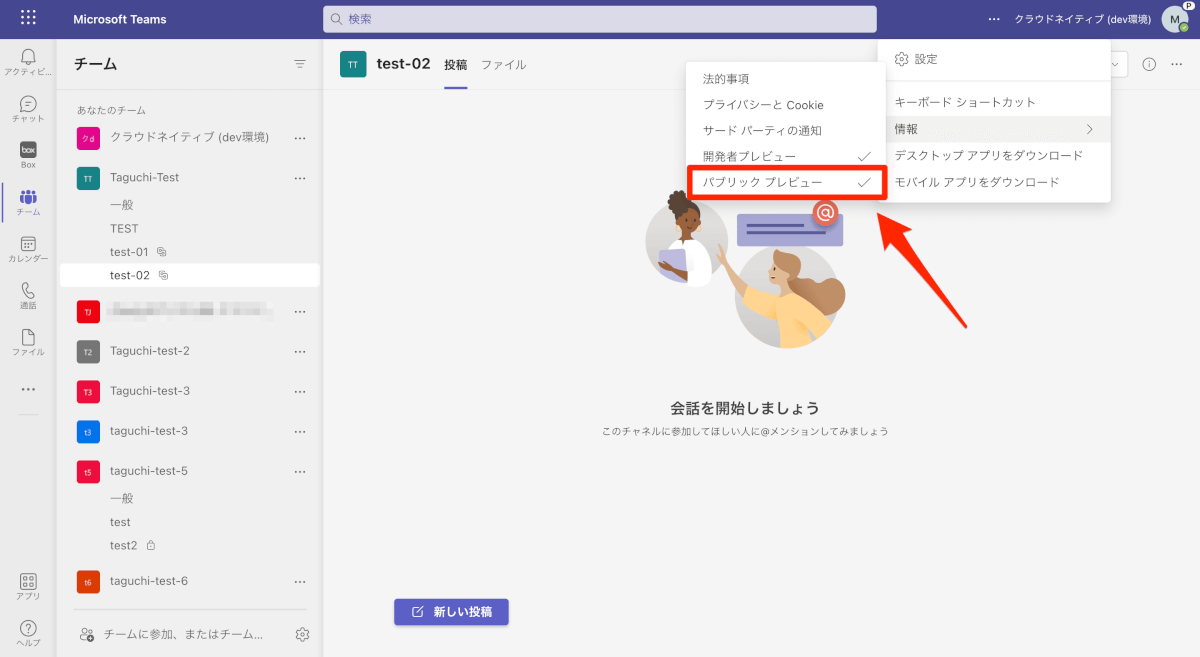The image size is (1200, 657).
Task: Toggle 開発者プレビュー option
Action: coord(786,157)
